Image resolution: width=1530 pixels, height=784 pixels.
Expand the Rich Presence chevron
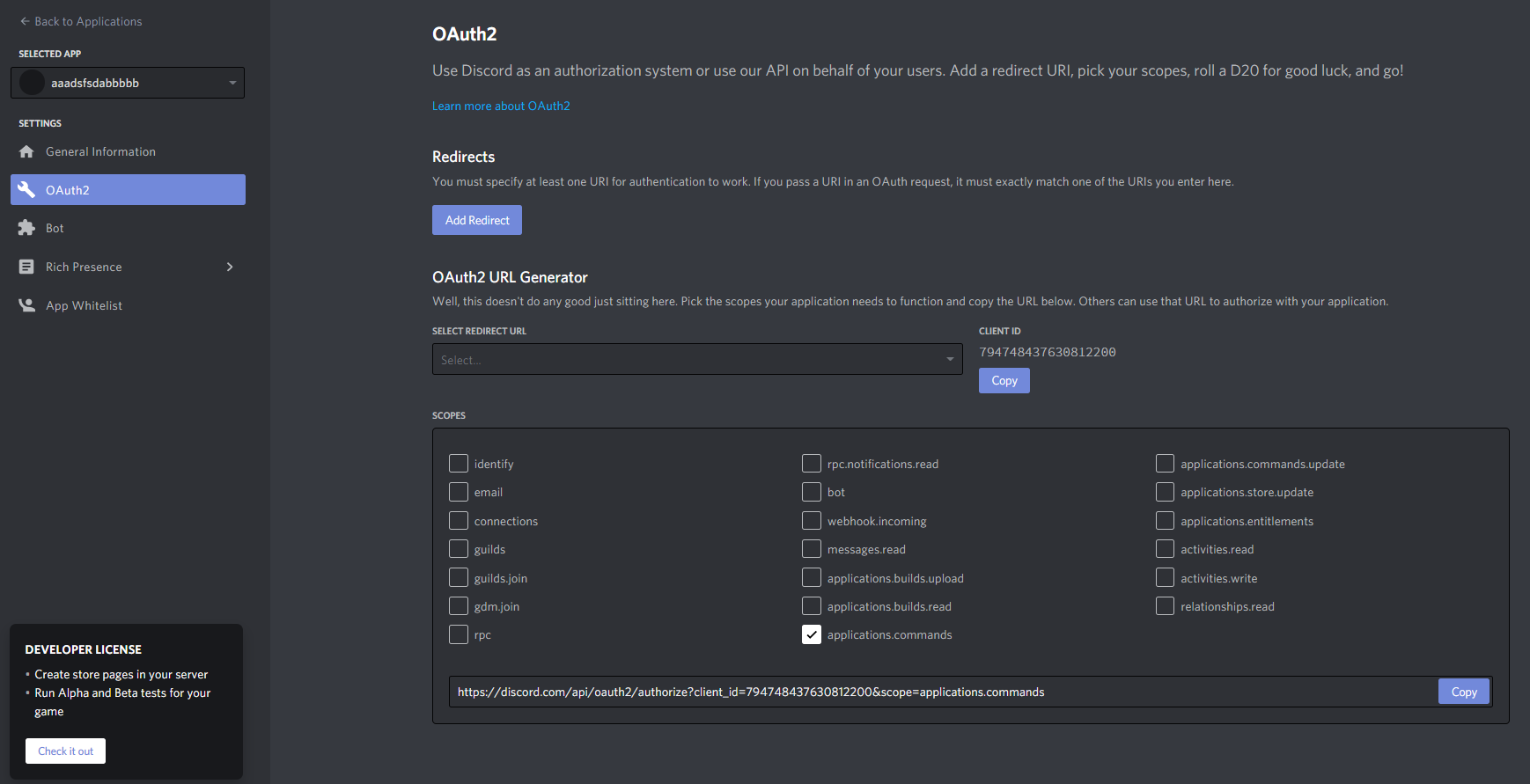pyautogui.click(x=230, y=267)
